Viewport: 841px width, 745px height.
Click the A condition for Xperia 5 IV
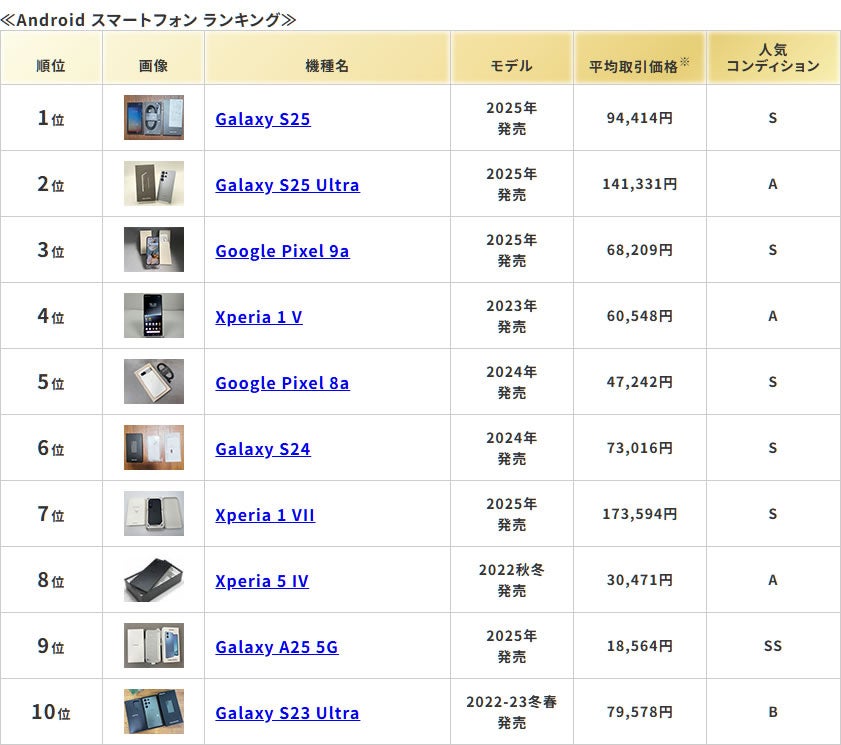(x=773, y=580)
